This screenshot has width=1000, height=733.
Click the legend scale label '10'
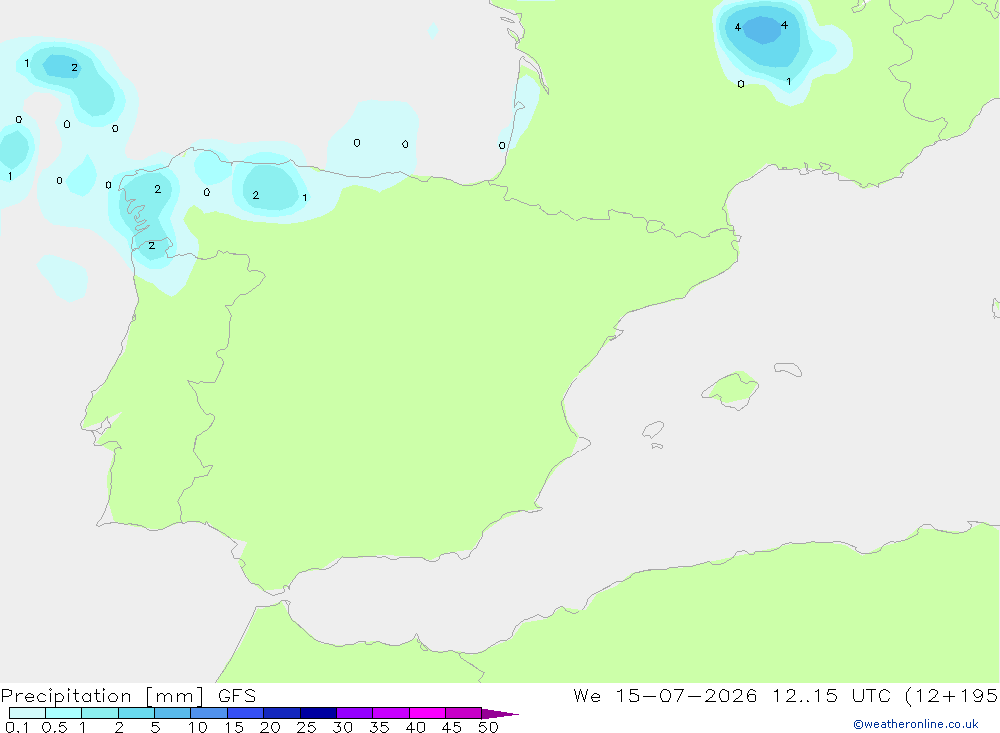pyautogui.click(x=198, y=727)
